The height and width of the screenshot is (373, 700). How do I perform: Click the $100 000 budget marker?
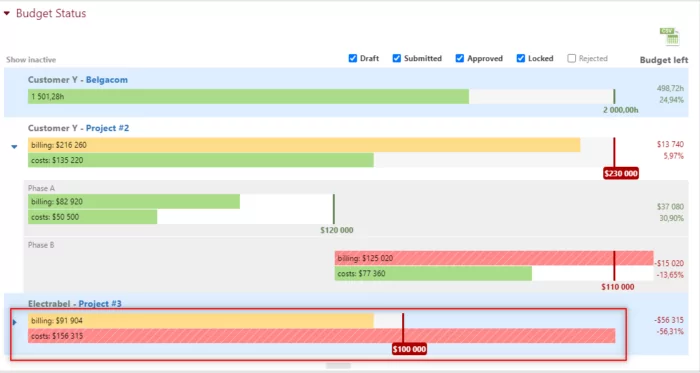409,349
